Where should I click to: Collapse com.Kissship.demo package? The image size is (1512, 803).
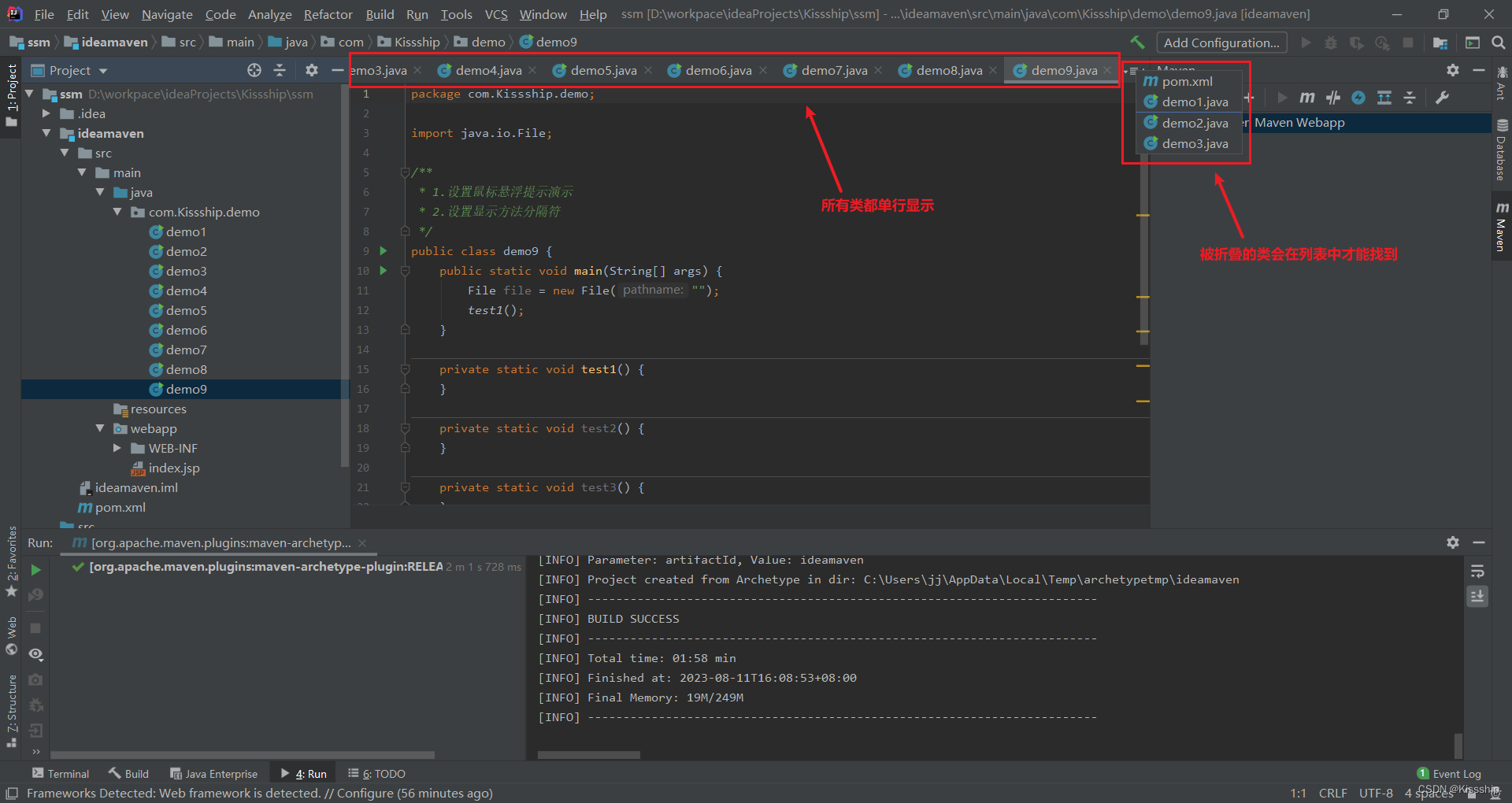pyautogui.click(x=118, y=212)
